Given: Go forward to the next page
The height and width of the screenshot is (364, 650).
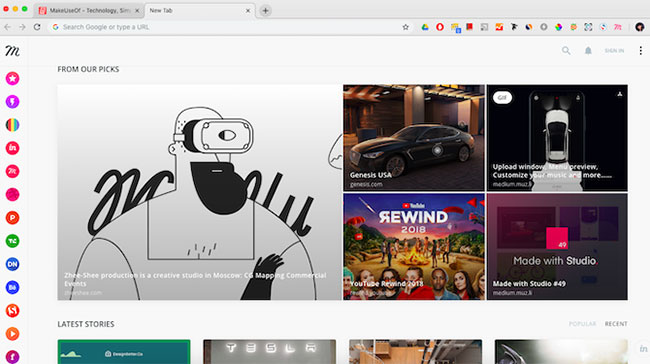Looking at the screenshot, I should (22, 27).
